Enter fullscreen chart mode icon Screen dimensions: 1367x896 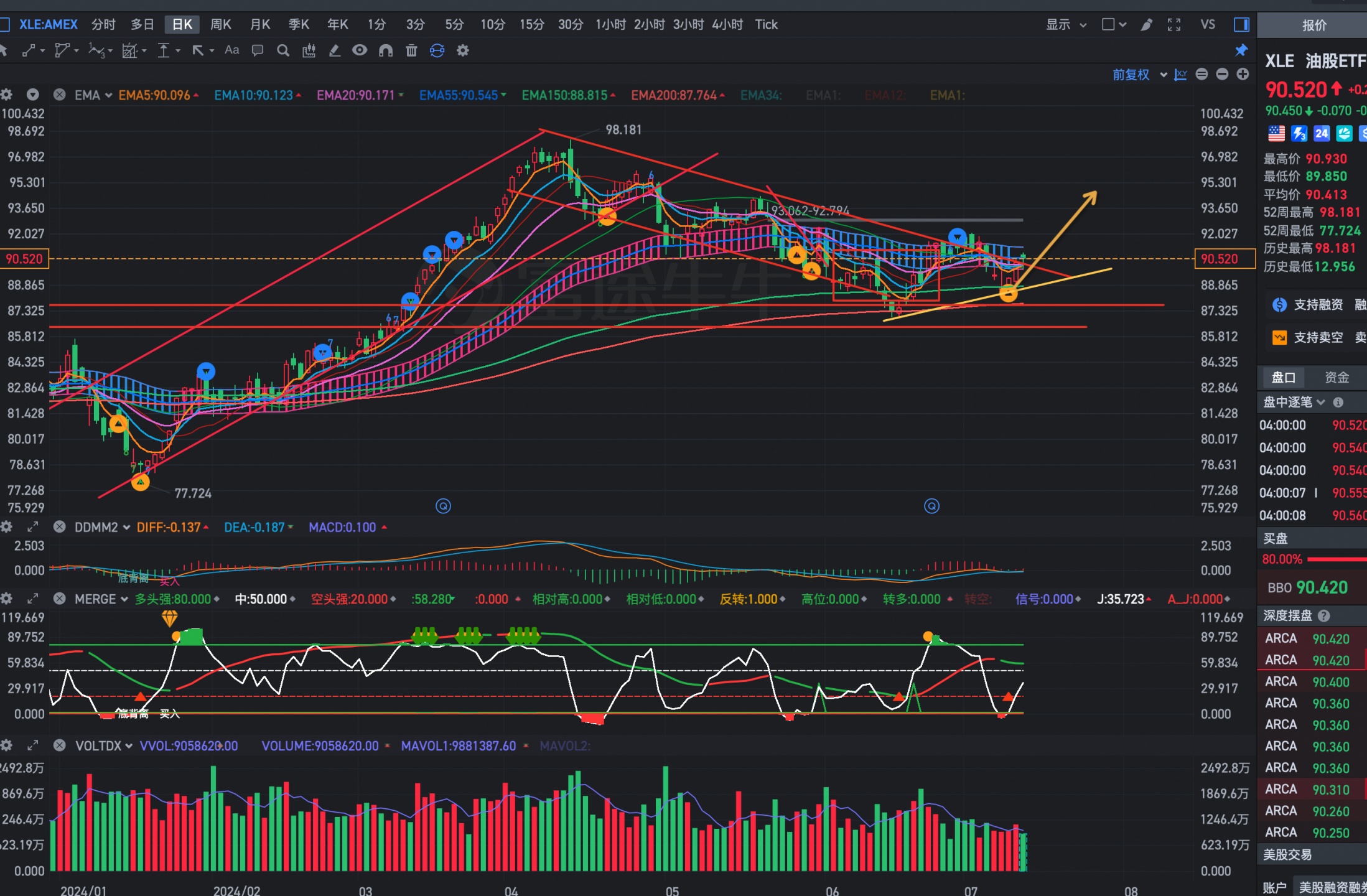click(x=1173, y=25)
